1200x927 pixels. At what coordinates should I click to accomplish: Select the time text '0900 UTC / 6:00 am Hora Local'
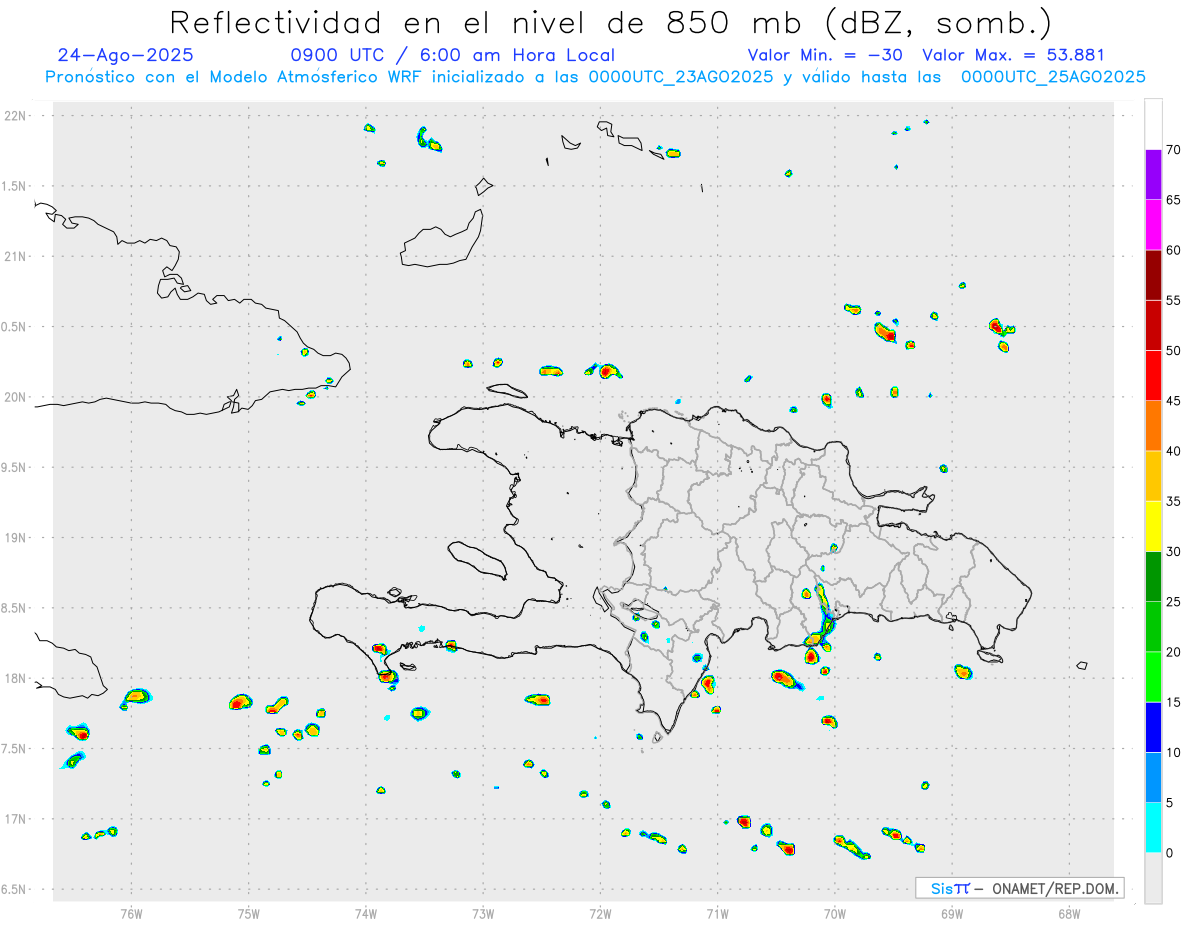pos(453,55)
